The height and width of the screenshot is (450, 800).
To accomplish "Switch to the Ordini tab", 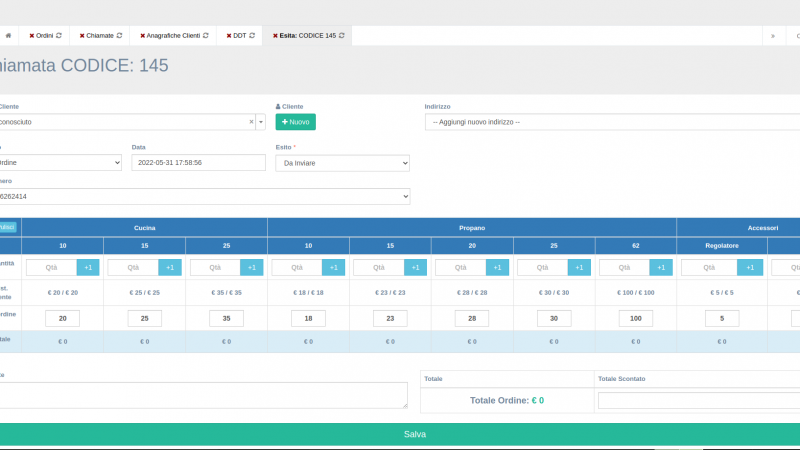I will point(44,35).
